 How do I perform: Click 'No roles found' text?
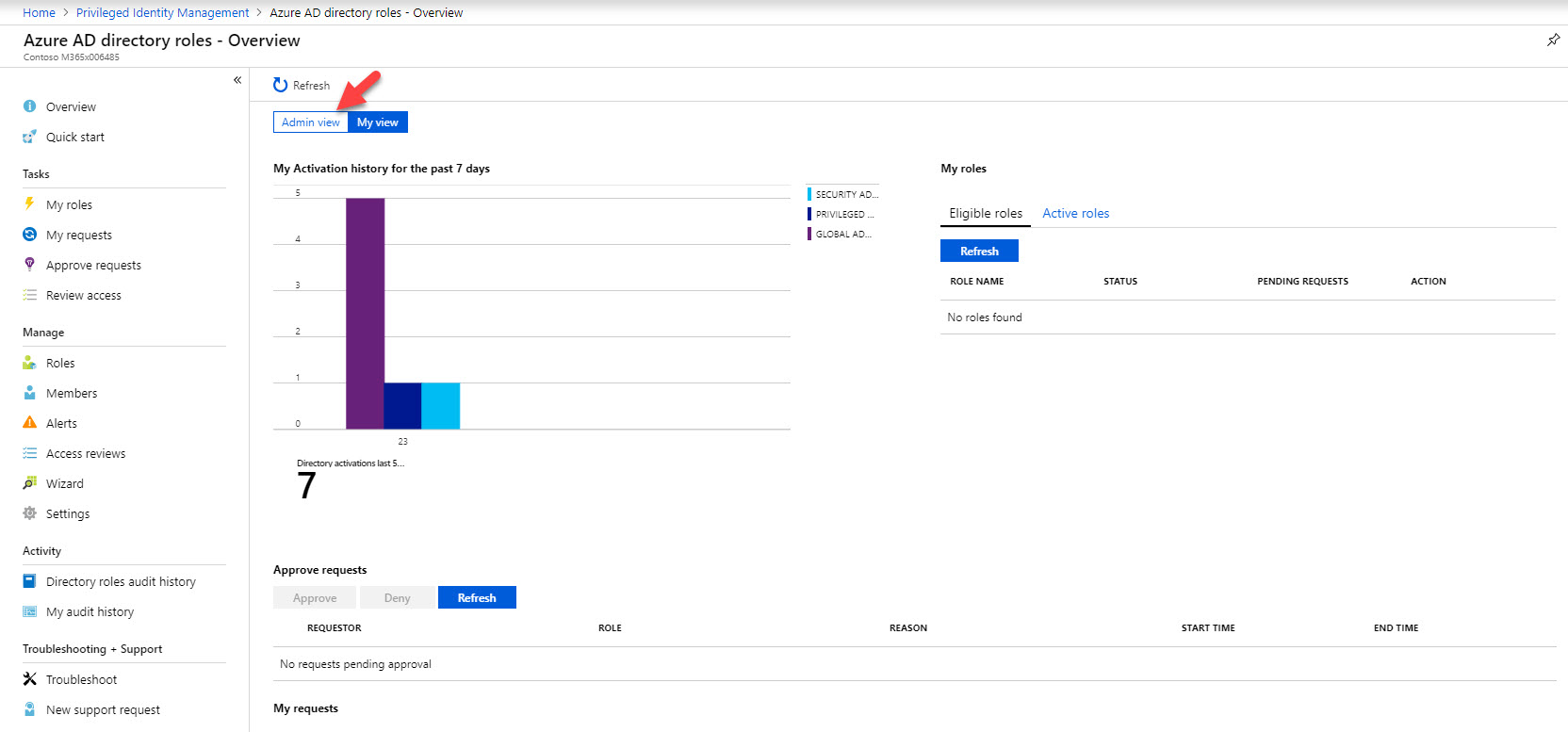[985, 317]
